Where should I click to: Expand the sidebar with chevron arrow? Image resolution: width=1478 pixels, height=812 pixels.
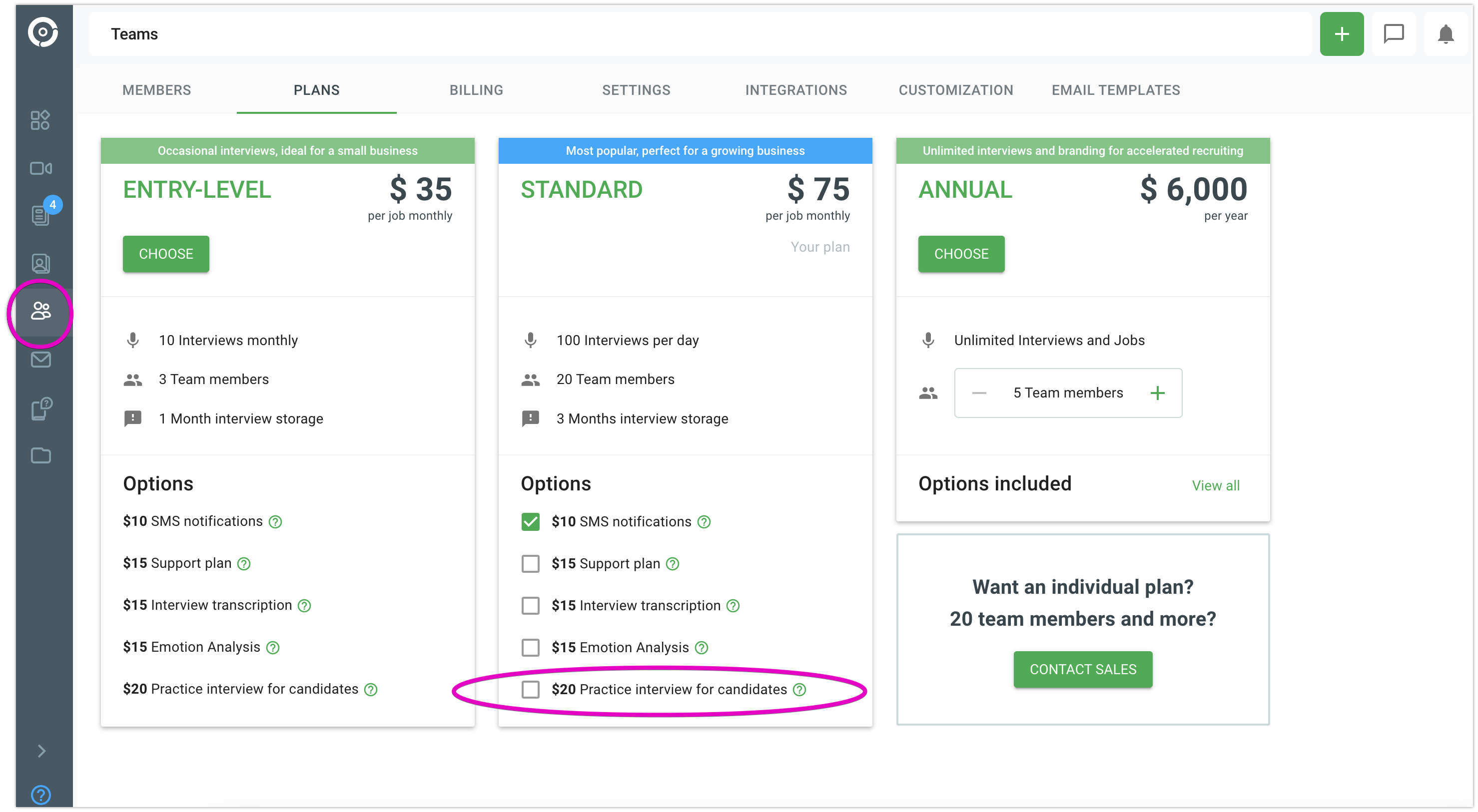pos(41,751)
